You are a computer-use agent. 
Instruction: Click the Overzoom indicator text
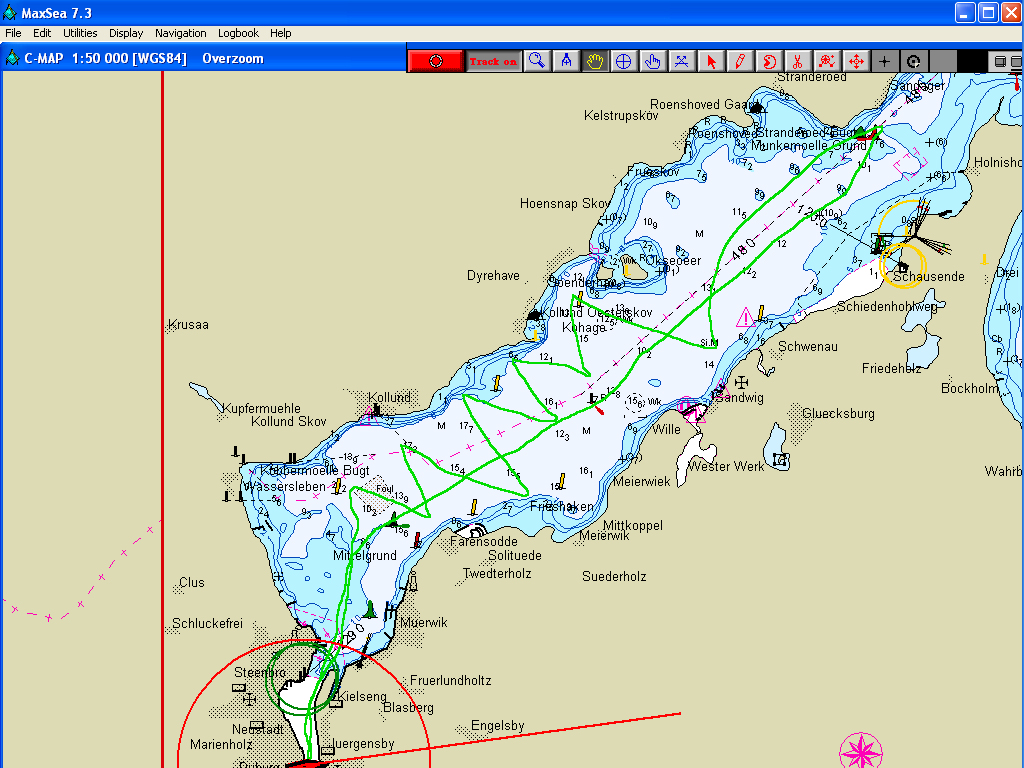pyautogui.click(x=233, y=58)
